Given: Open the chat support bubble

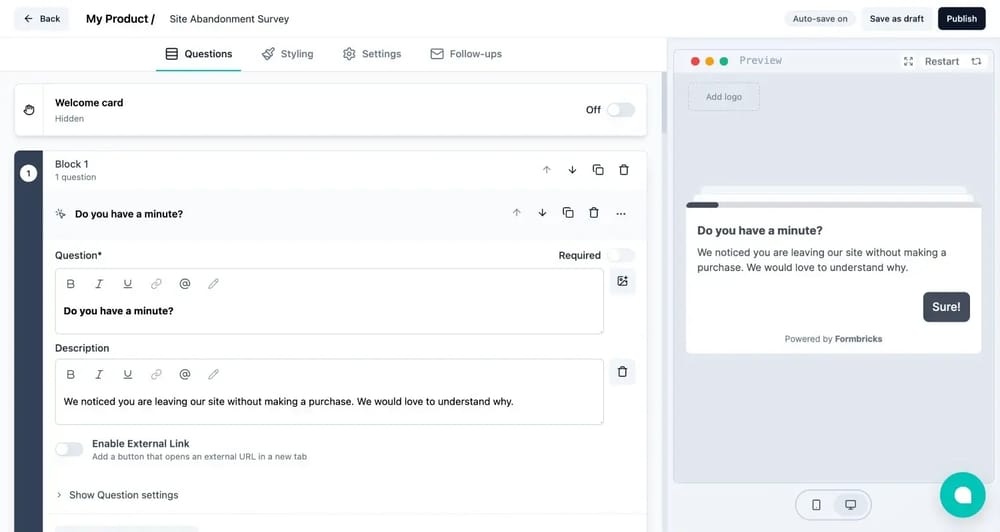Looking at the screenshot, I should tap(962, 494).
